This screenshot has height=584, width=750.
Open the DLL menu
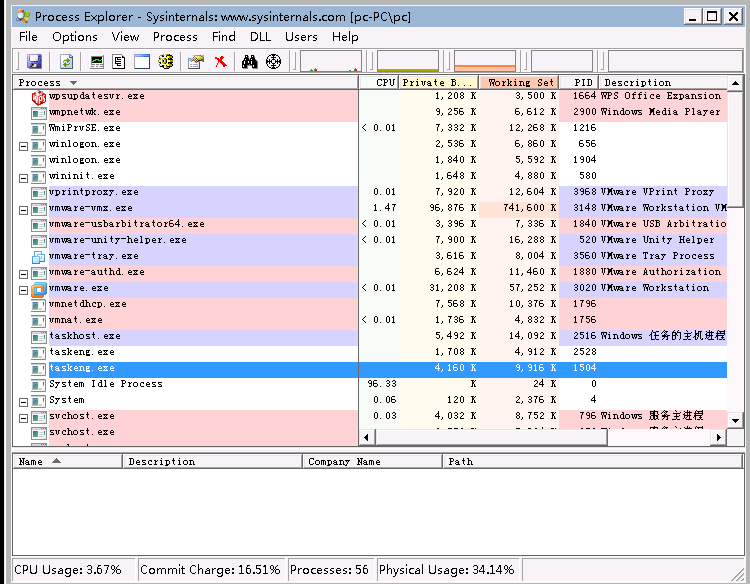[x=260, y=37]
